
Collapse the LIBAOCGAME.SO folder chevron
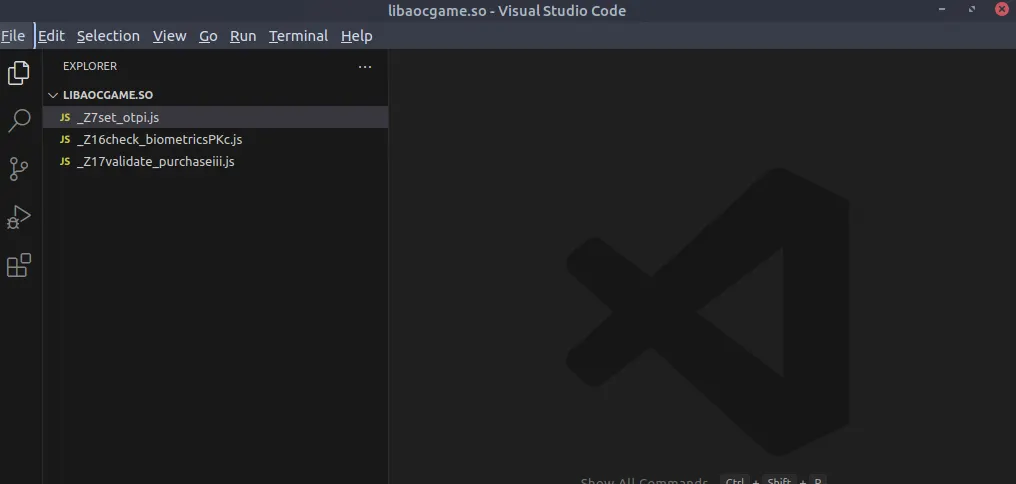53,95
